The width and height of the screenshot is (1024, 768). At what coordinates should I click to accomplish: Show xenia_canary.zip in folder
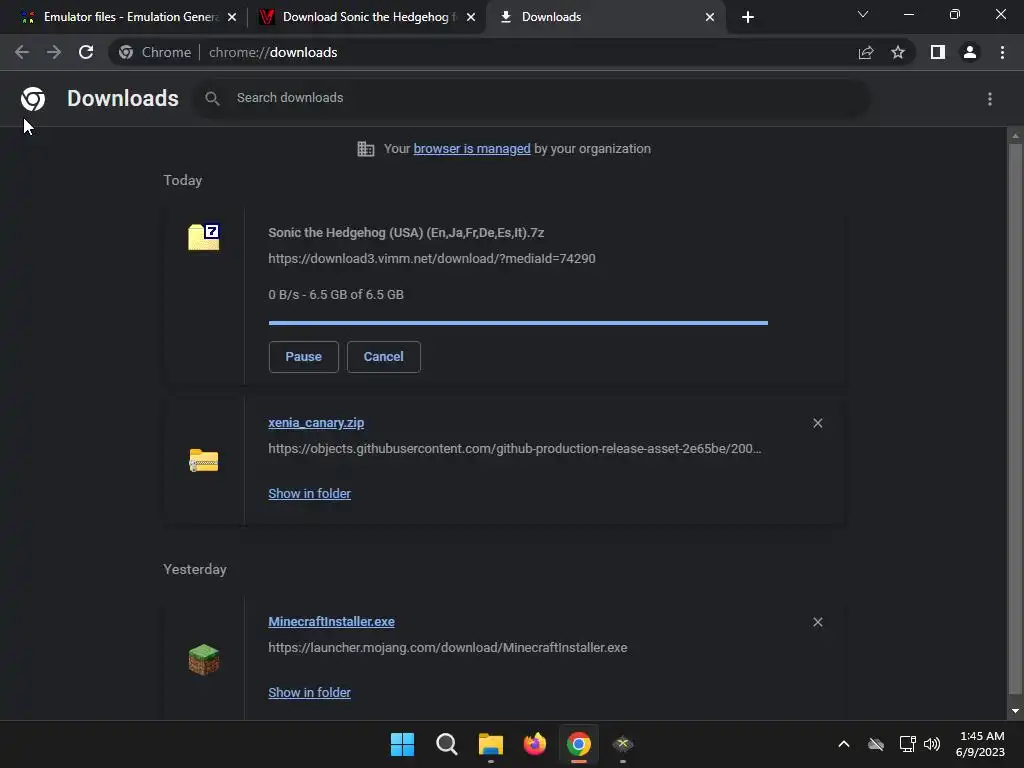click(310, 494)
